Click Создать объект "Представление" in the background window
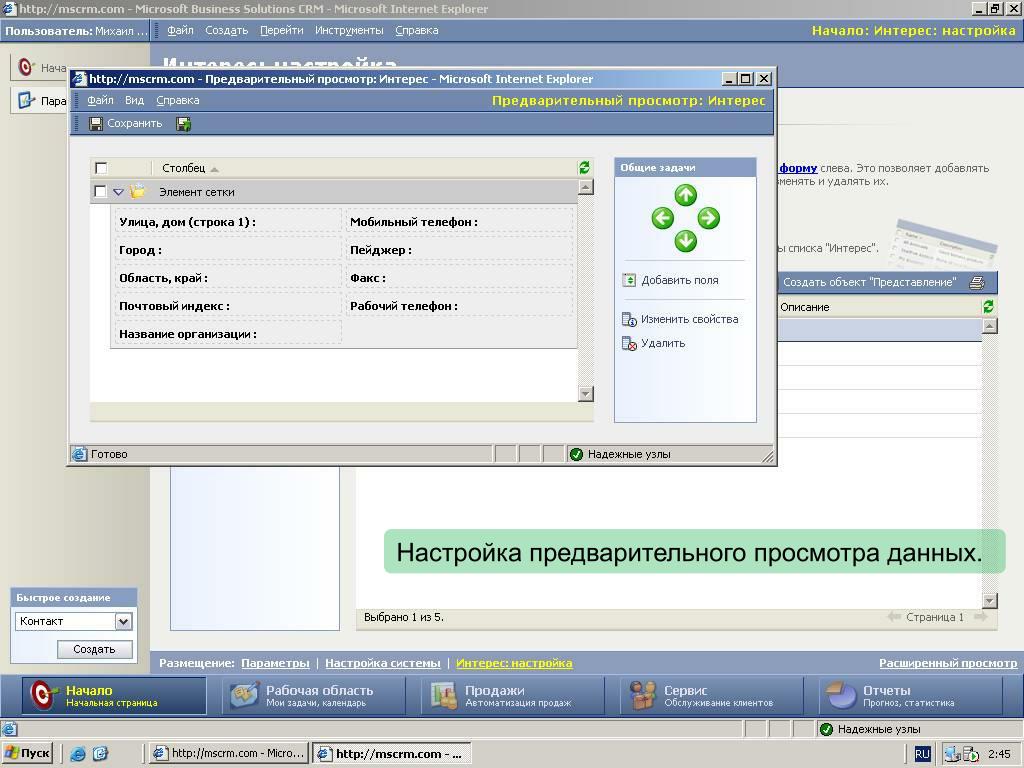The height and width of the screenshot is (768, 1024). point(869,282)
